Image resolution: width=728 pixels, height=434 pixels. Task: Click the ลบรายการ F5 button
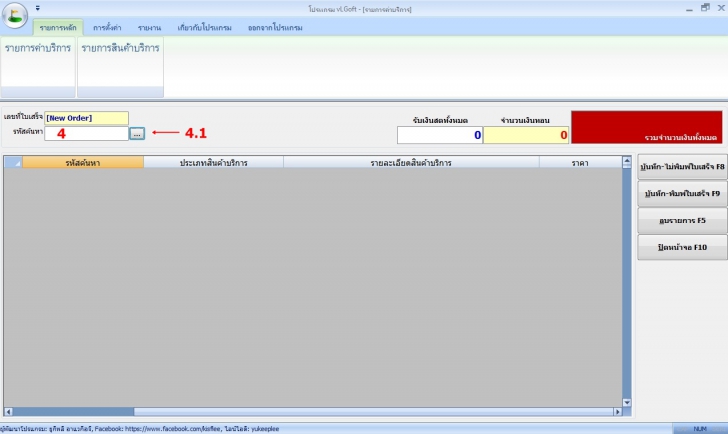click(x=682, y=220)
